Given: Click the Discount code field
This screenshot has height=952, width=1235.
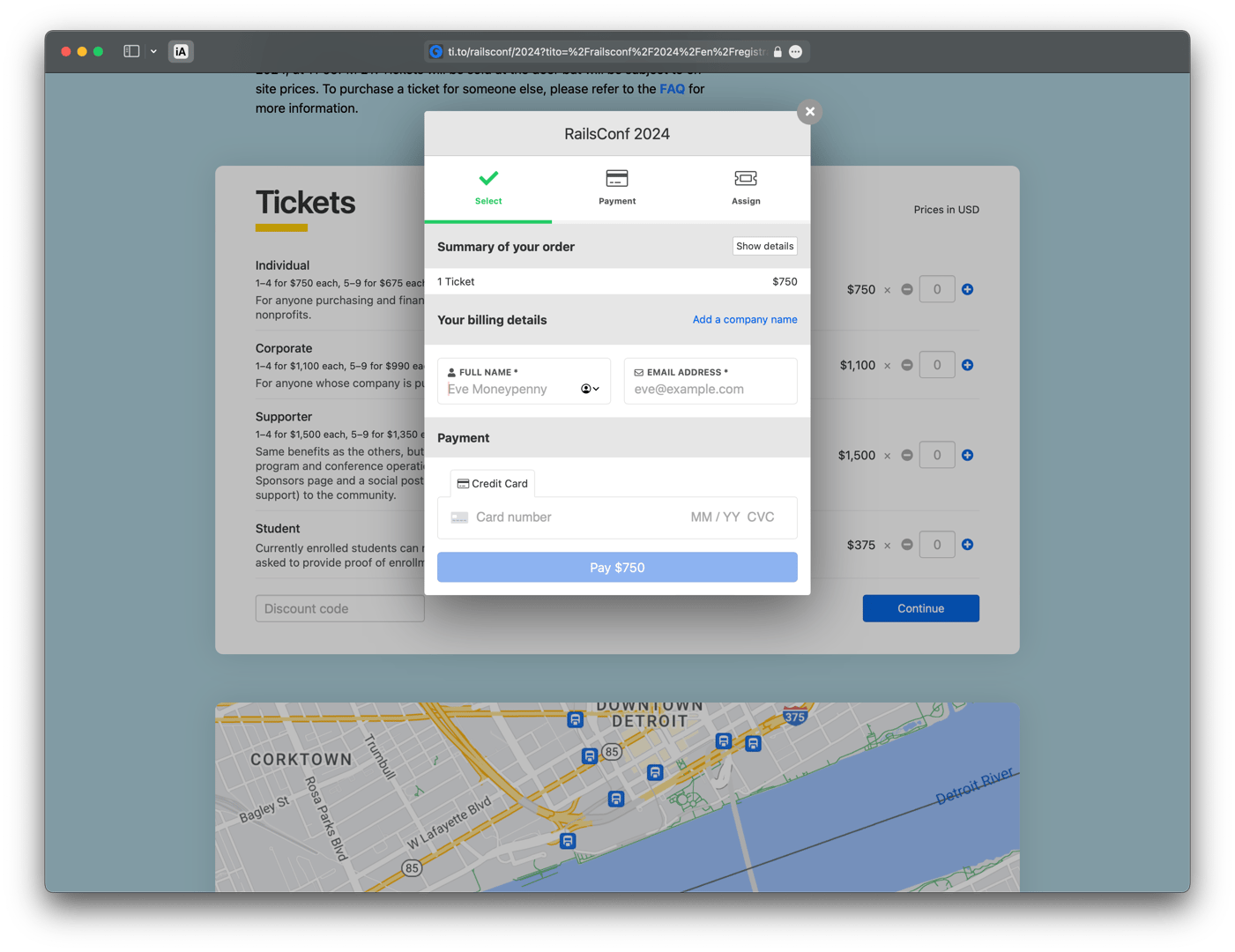Looking at the screenshot, I should coord(340,608).
